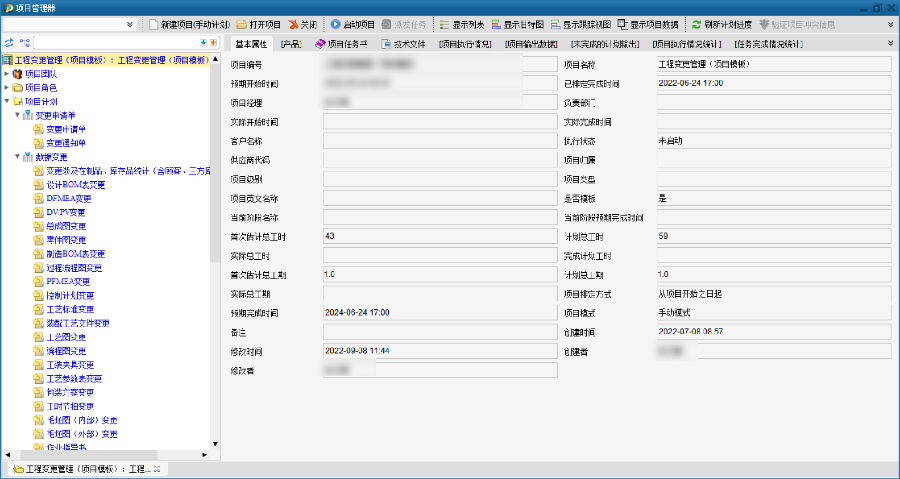This screenshot has height=479, width=900.
Task: Click the root project template icon in tree
Action: [7, 60]
